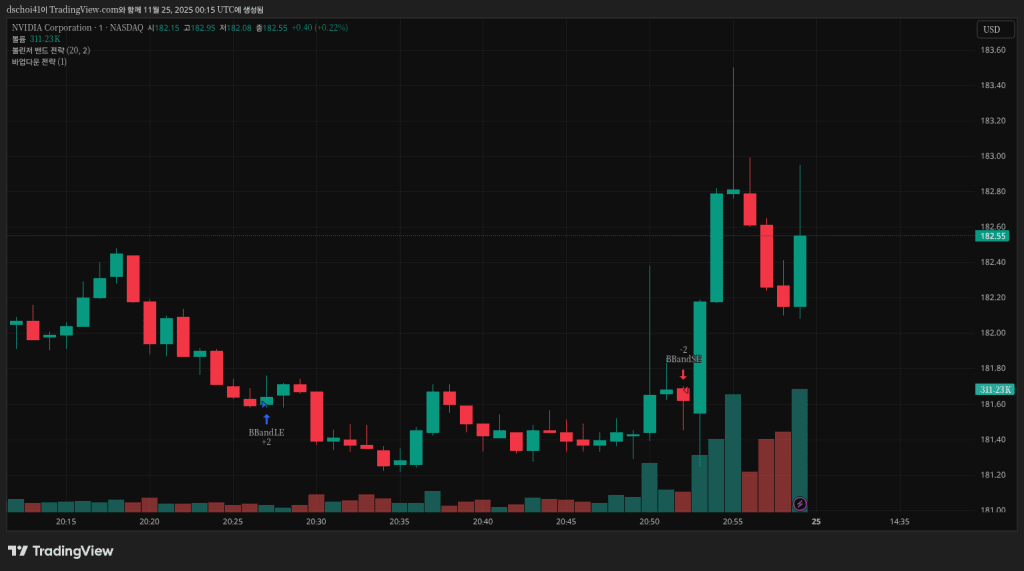Click the blue BBandLE long entry arrow
Viewport: 1024px width, 571px height.
point(266,419)
